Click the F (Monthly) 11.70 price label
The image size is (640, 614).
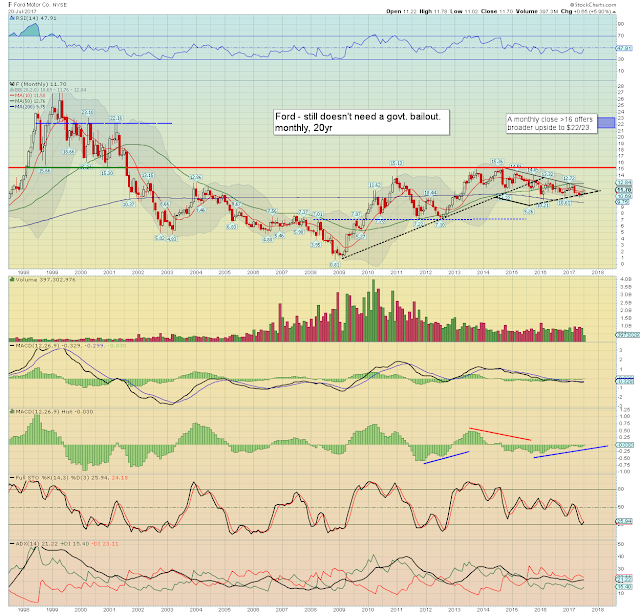pyautogui.click(x=40, y=84)
